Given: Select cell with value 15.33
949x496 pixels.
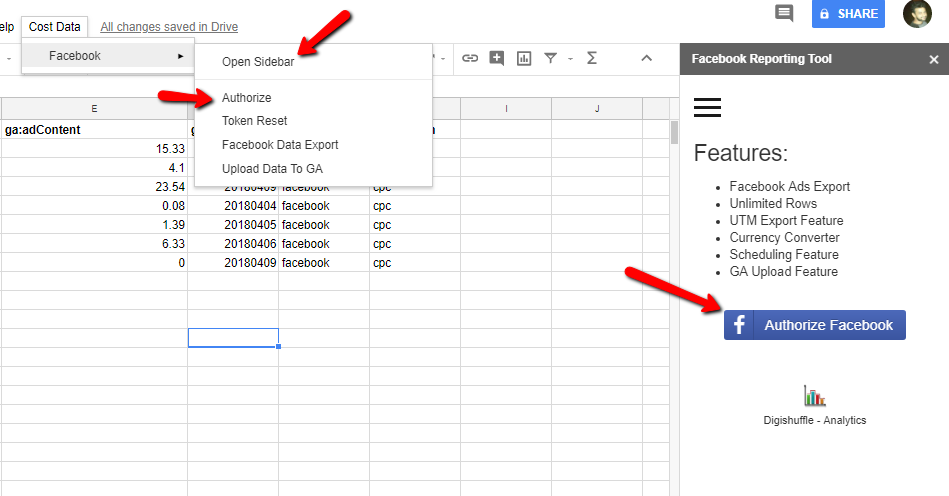Looking at the screenshot, I should coord(94,149).
